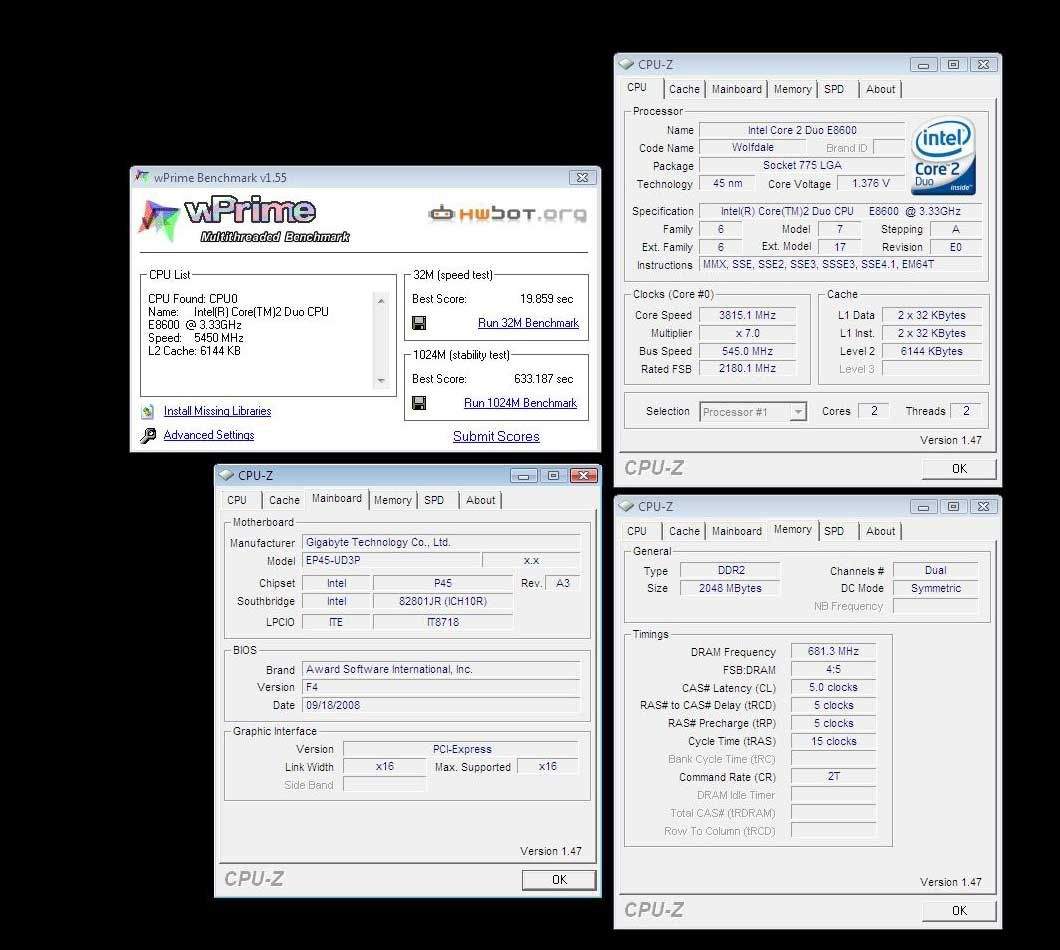This screenshot has height=950, width=1060.
Task: Click CPU-Z CPU window title icon
Action: 626,64
